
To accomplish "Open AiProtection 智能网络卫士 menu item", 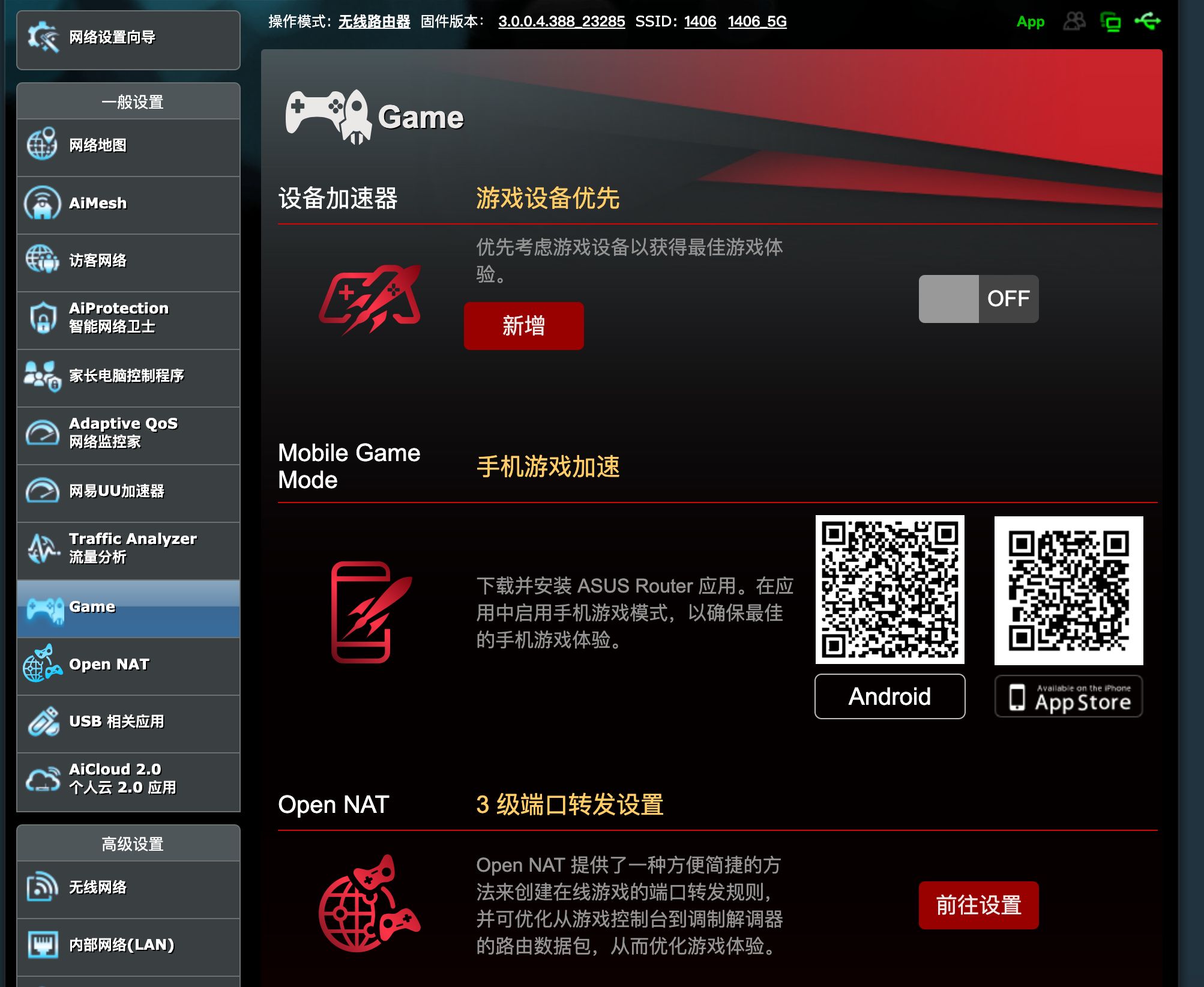I will 128,321.
